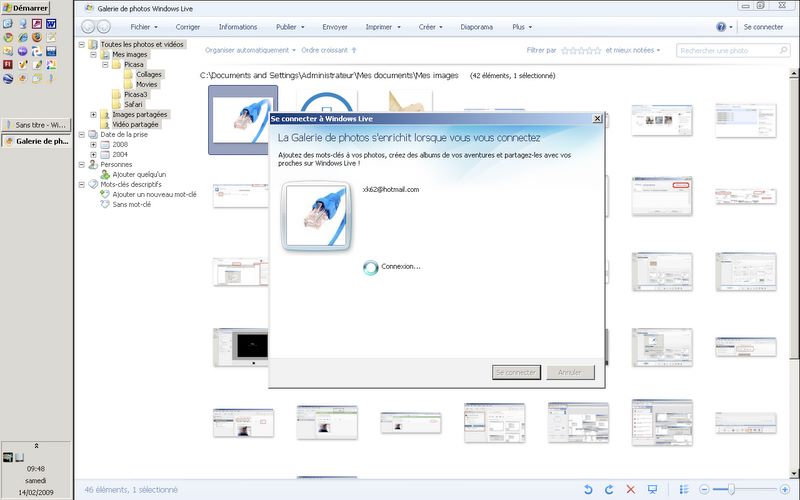Launch Adobe Flash from quick launch

pyautogui.click(x=8, y=64)
